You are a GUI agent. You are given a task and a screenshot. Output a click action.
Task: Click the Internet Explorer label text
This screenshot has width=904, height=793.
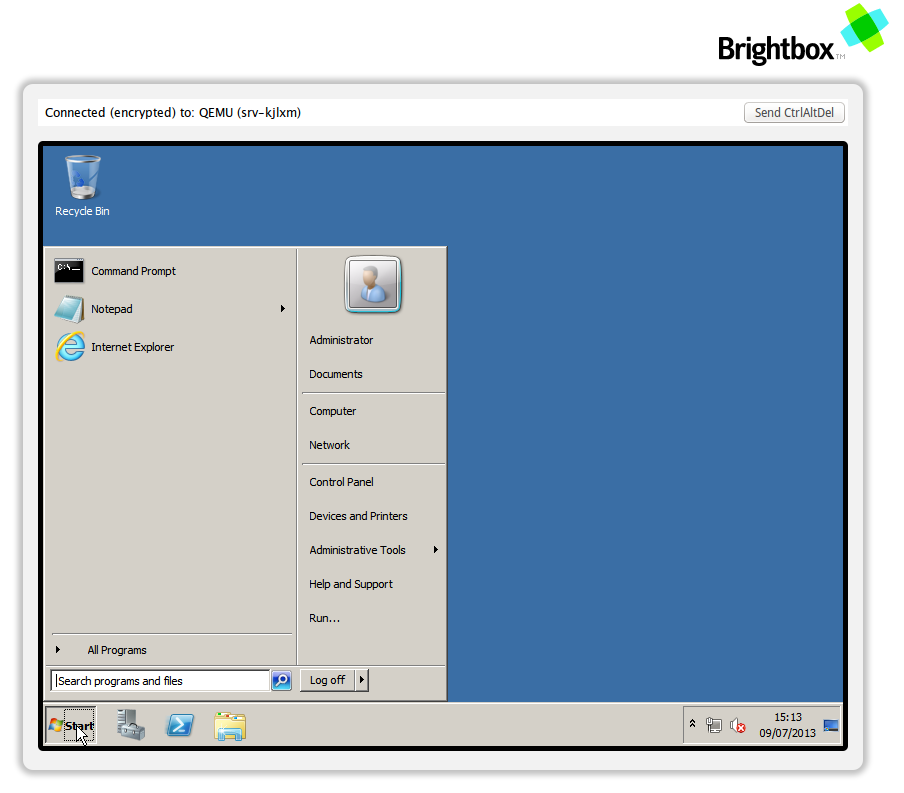(x=133, y=347)
